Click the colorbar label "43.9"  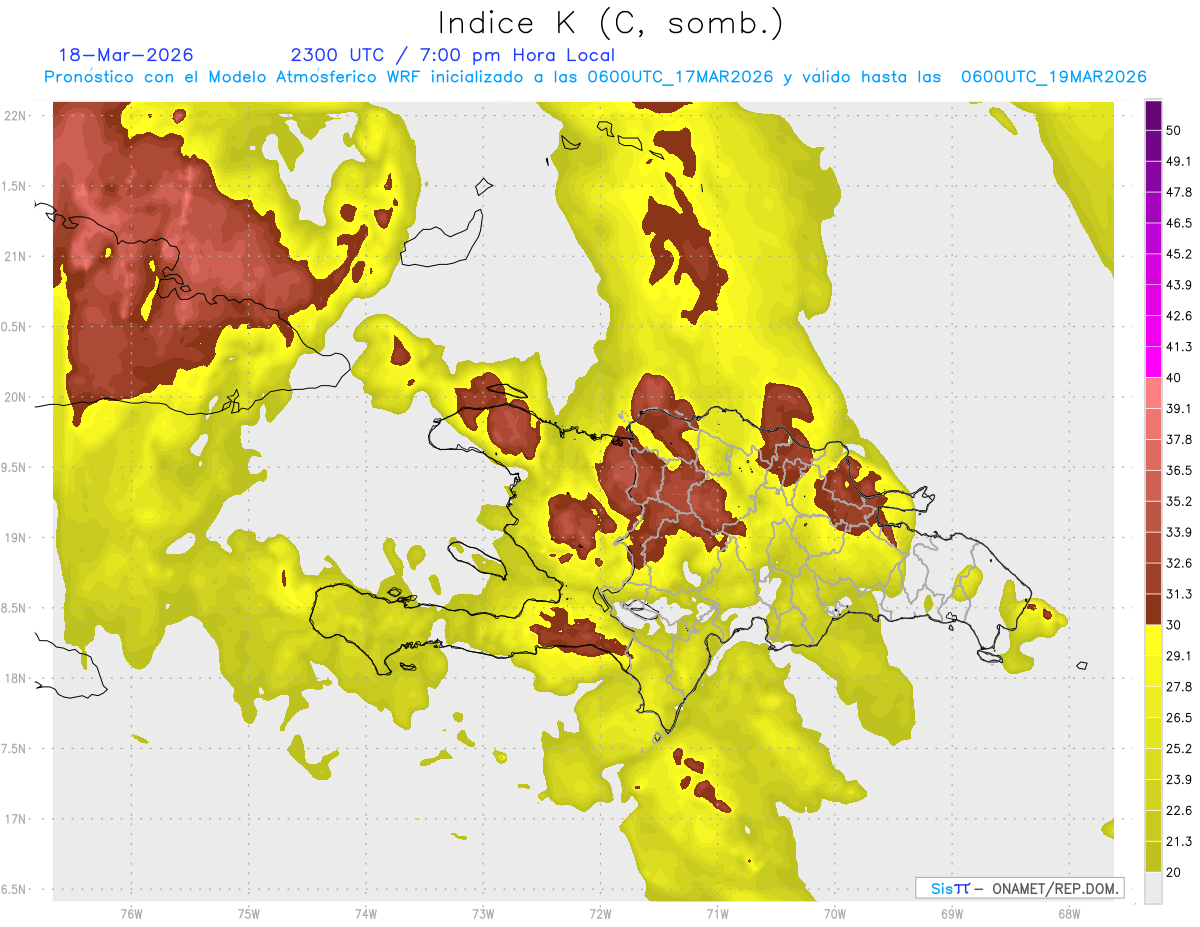pos(1179,285)
